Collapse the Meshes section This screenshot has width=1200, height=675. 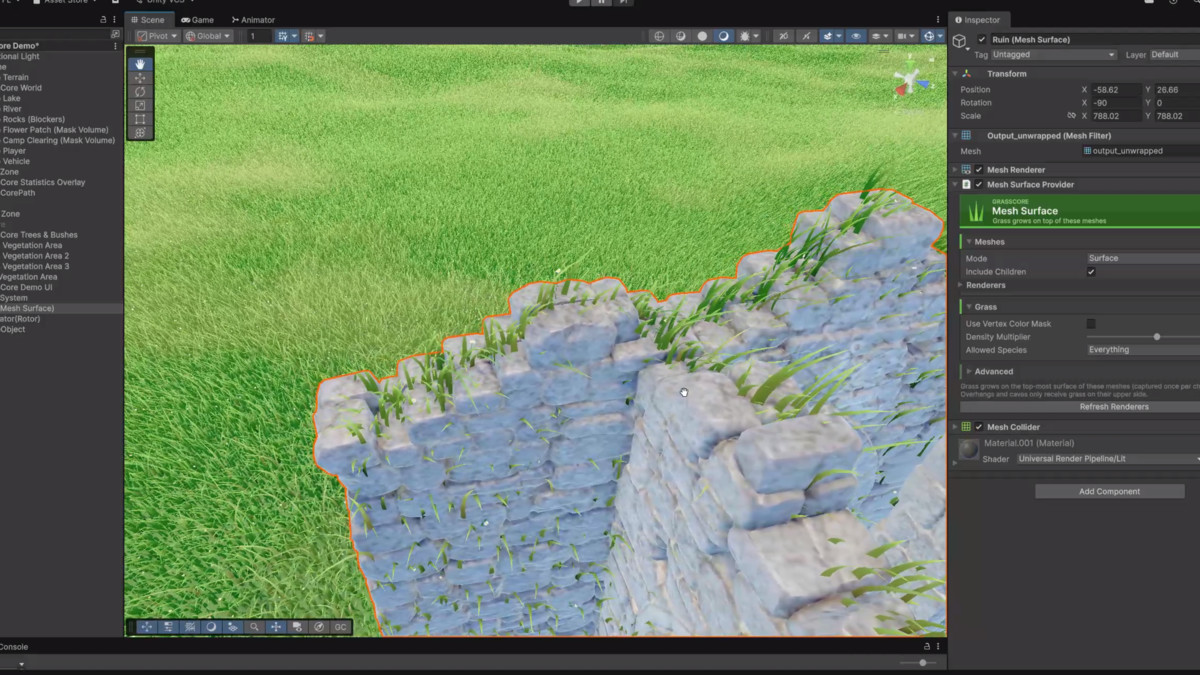click(x=969, y=242)
